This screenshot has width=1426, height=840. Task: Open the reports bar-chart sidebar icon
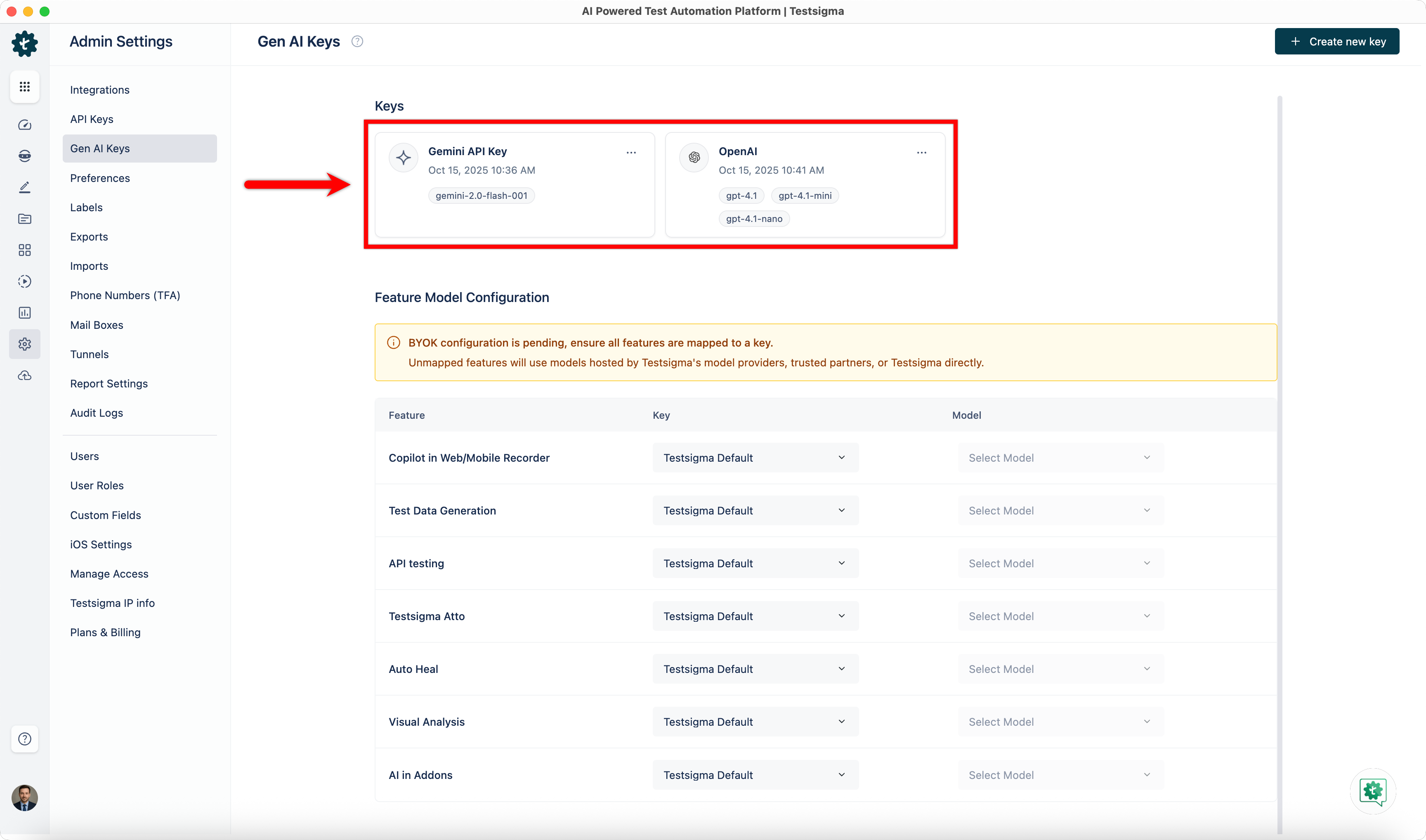tap(24, 312)
